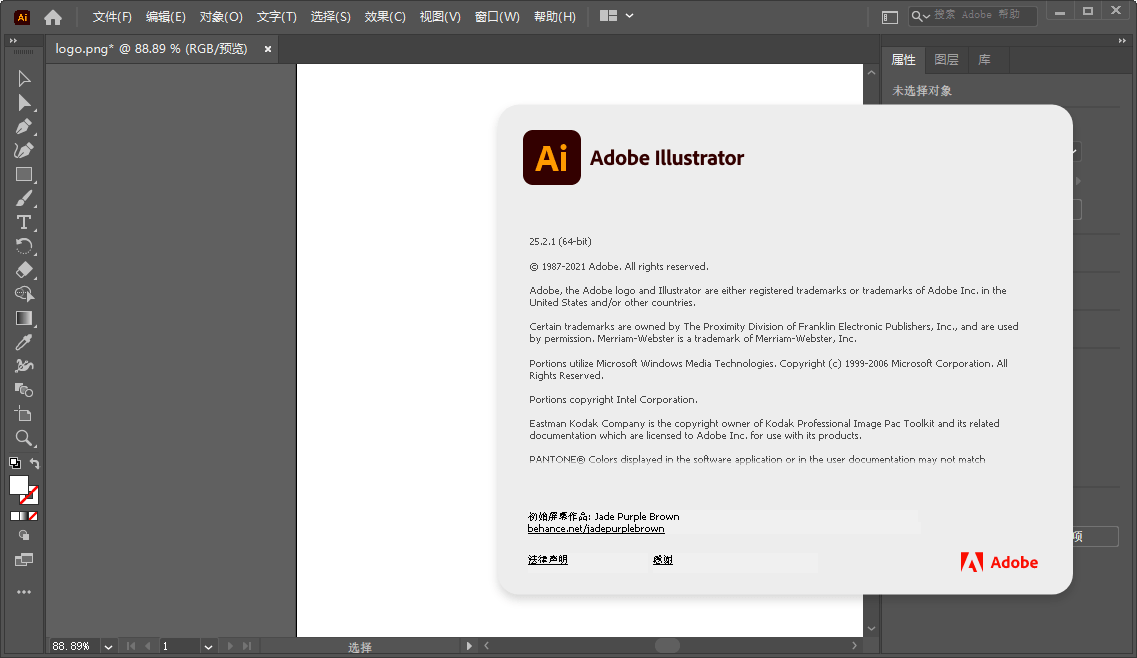Select the Zoom tool
The image size is (1137, 658).
point(24,438)
